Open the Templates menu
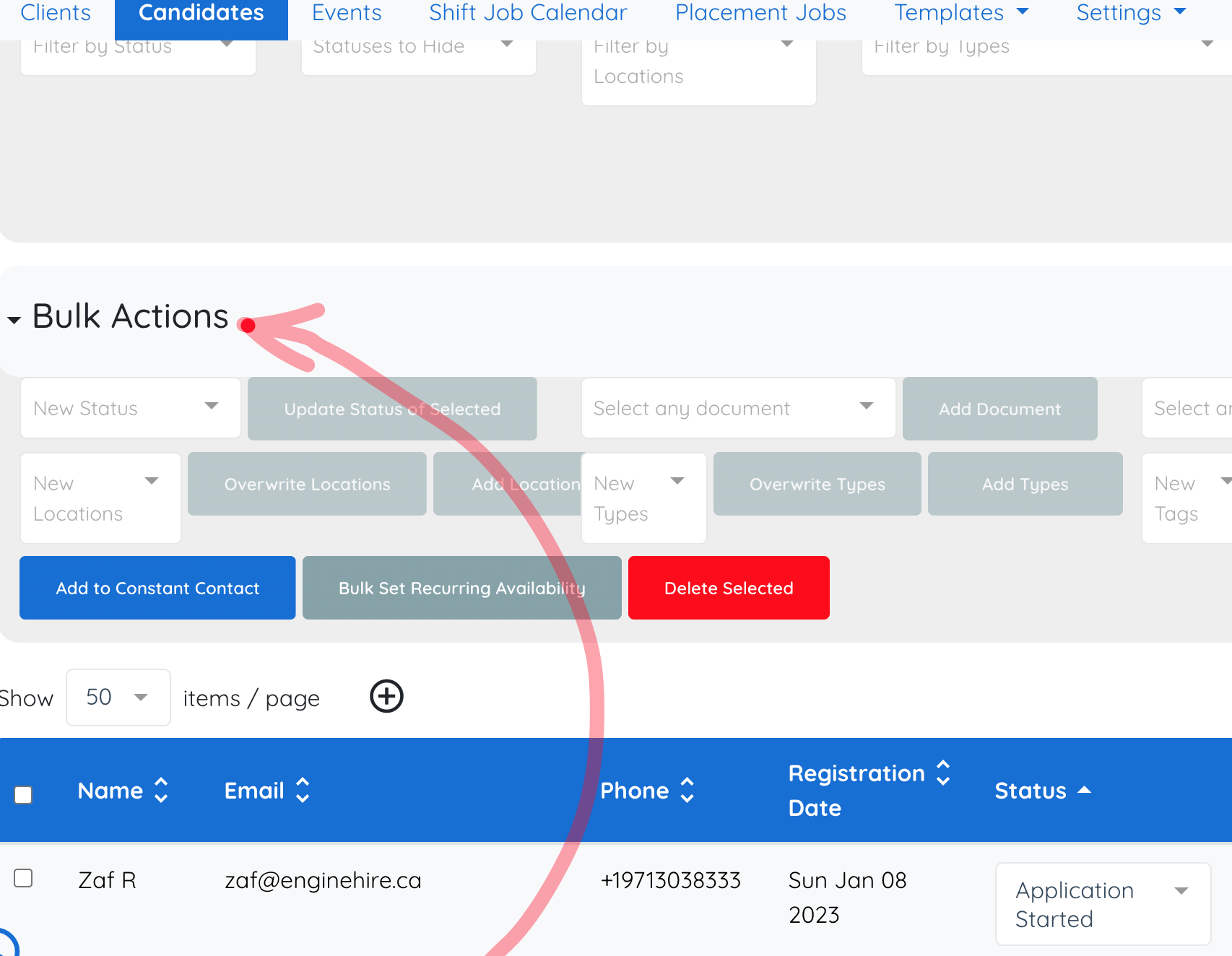 [x=960, y=13]
